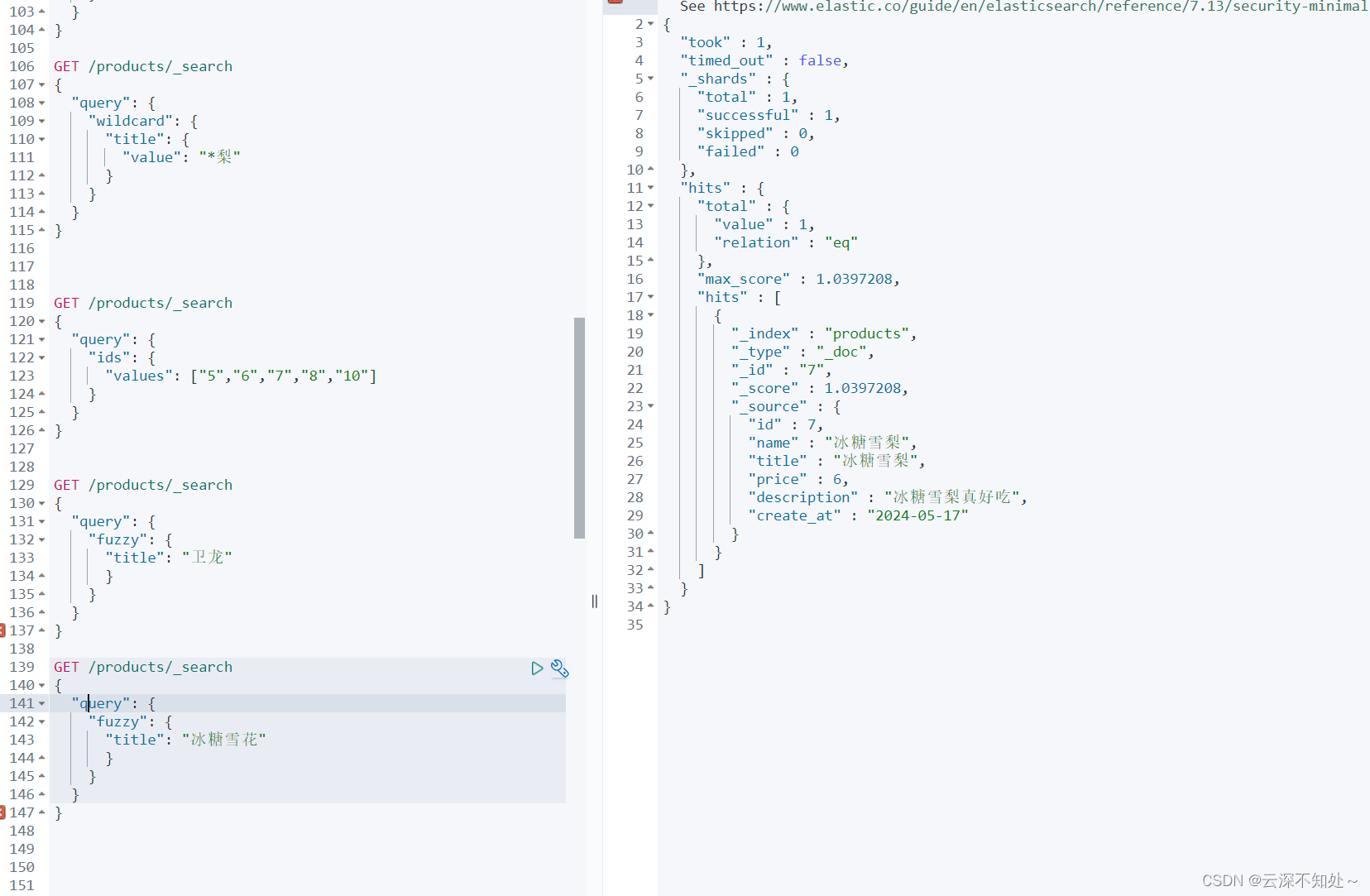Fold the _shards object at output line 5
This screenshot has width=1370, height=896.
[x=650, y=79]
